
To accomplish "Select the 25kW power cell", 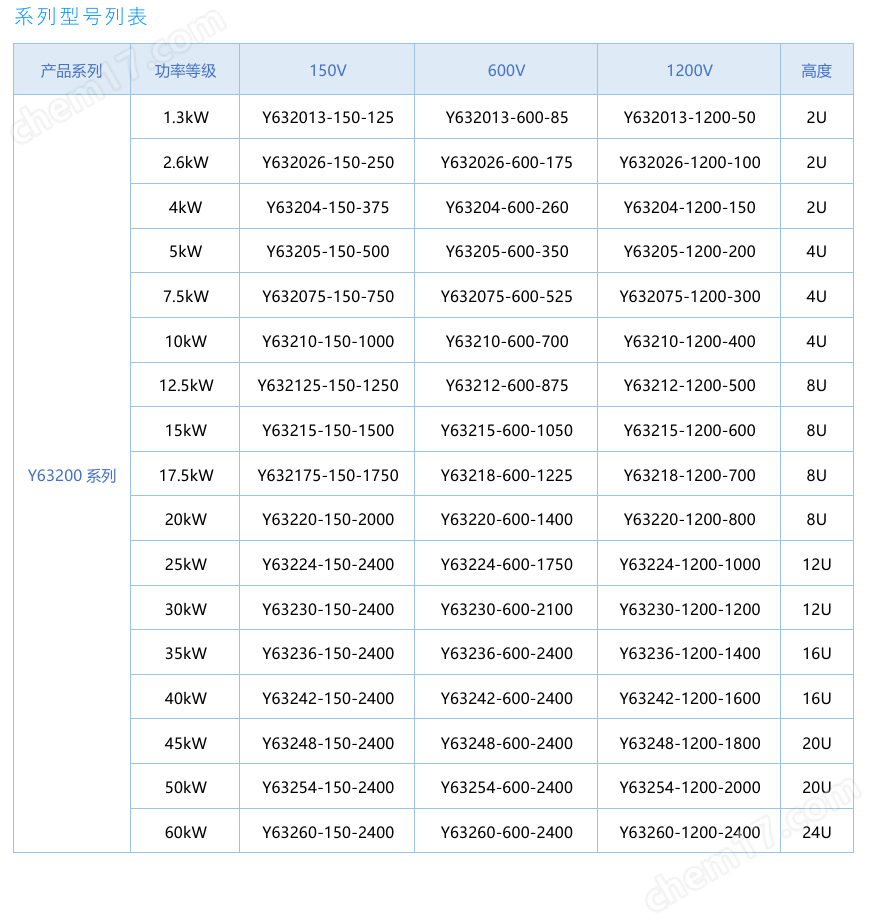I will 185,564.
